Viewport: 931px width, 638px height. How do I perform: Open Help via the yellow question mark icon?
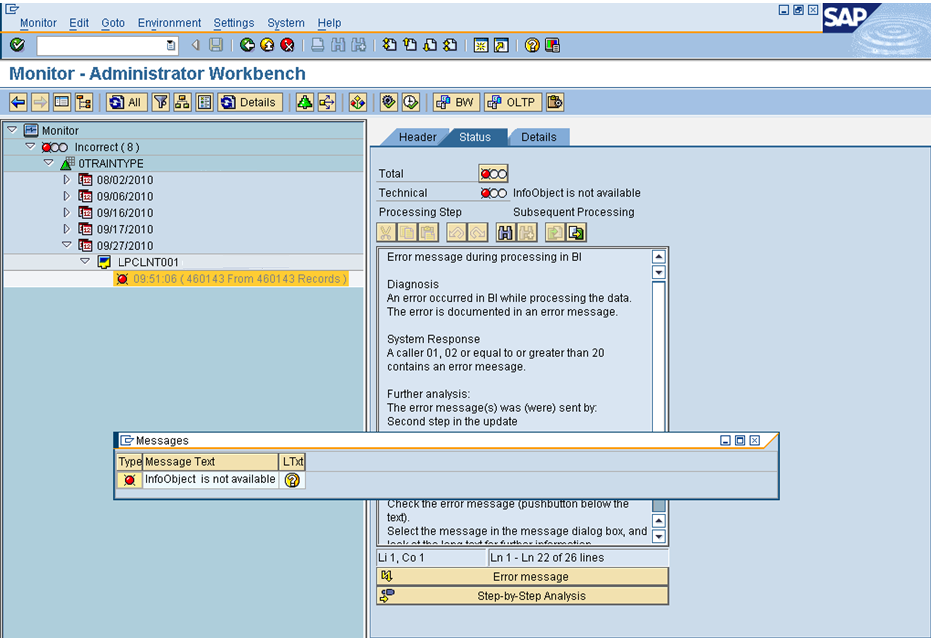pyautogui.click(x=532, y=45)
